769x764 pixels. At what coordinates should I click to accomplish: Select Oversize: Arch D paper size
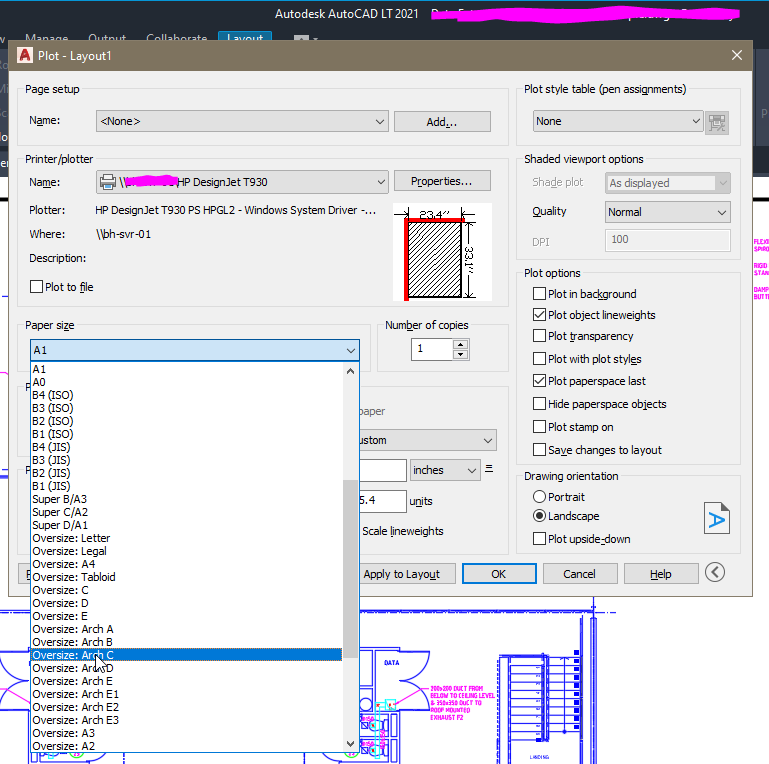pyautogui.click(x=186, y=668)
